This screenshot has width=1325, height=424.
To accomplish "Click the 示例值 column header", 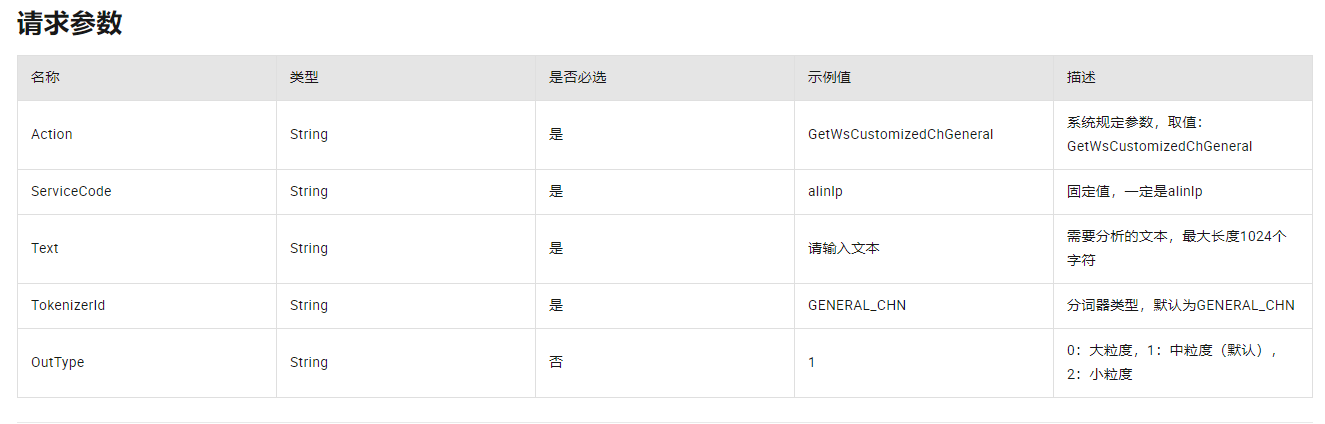I will tap(829, 77).
